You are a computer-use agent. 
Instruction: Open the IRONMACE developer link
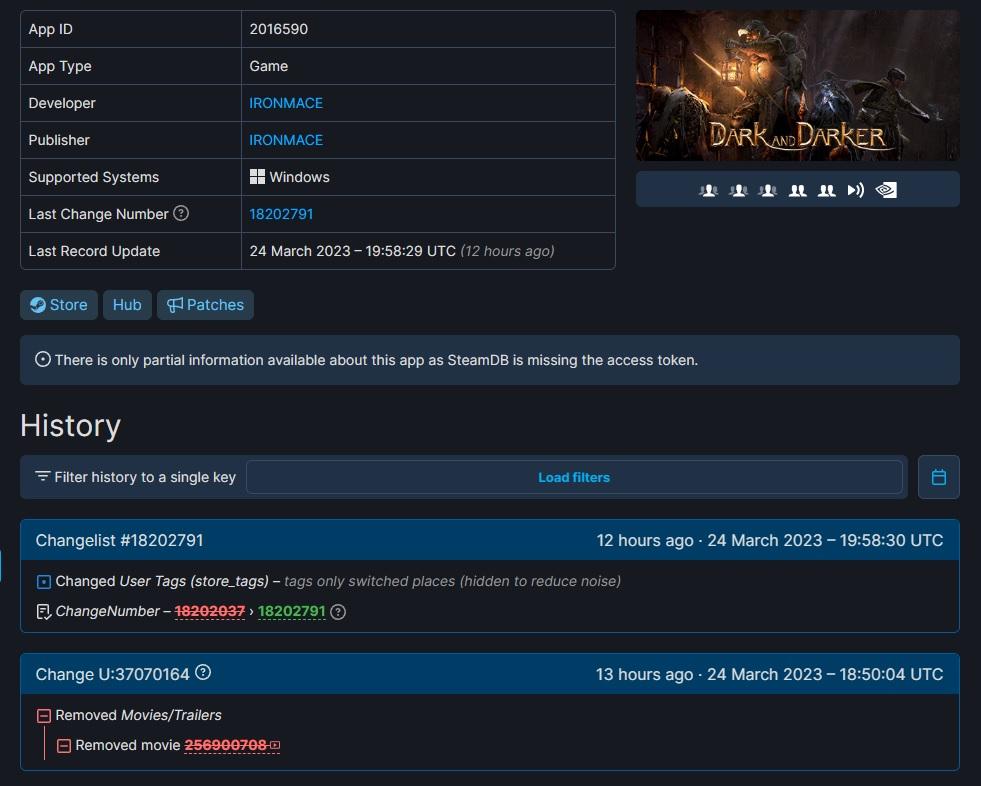point(286,103)
